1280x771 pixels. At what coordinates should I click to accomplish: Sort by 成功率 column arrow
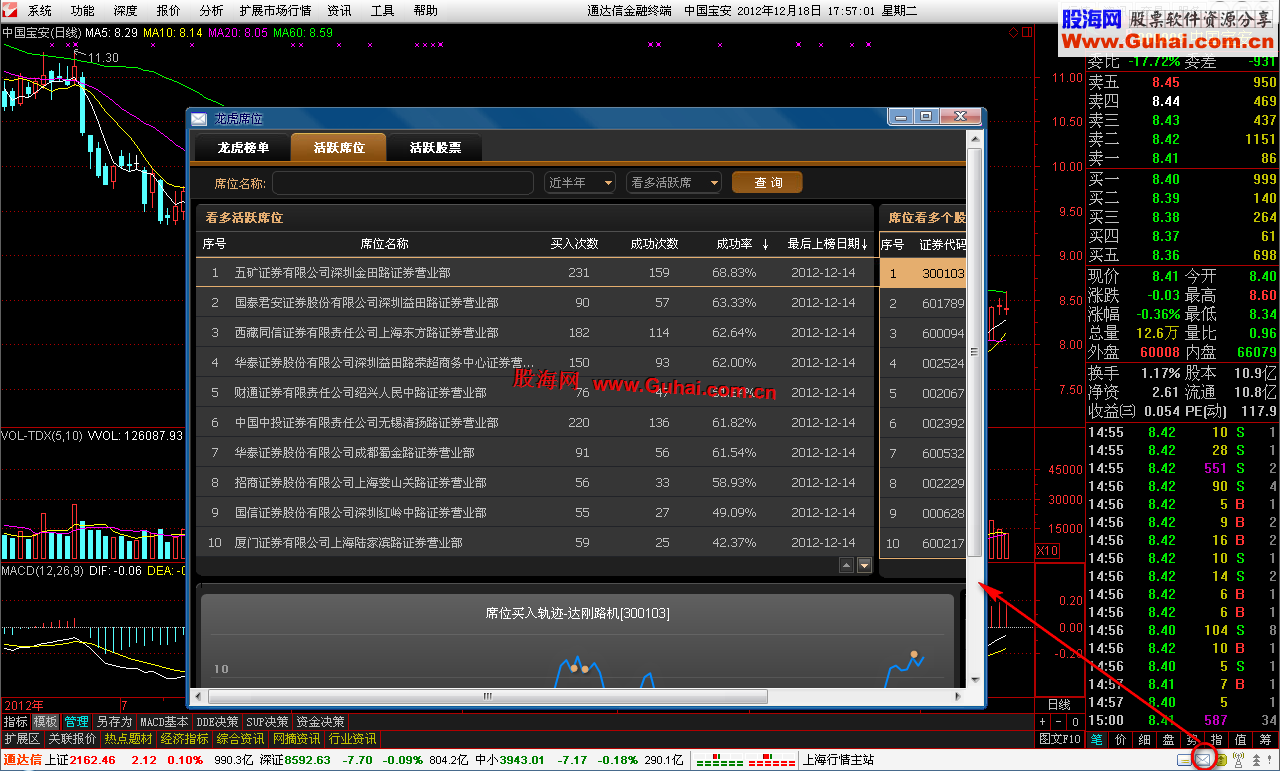click(766, 244)
